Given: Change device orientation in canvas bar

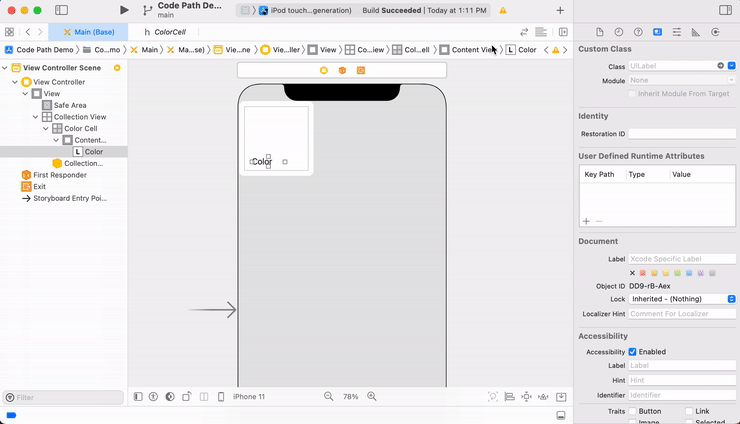Looking at the screenshot, I should 187,397.
